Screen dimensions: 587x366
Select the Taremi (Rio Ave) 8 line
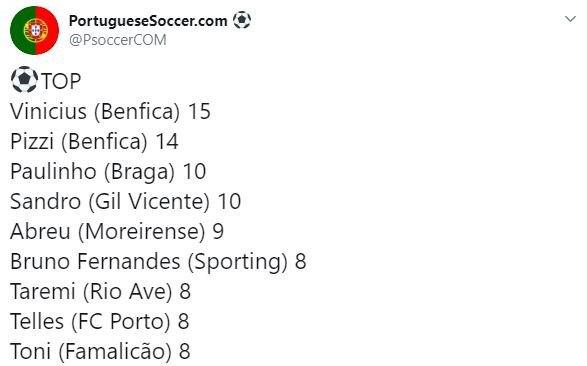(x=100, y=291)
